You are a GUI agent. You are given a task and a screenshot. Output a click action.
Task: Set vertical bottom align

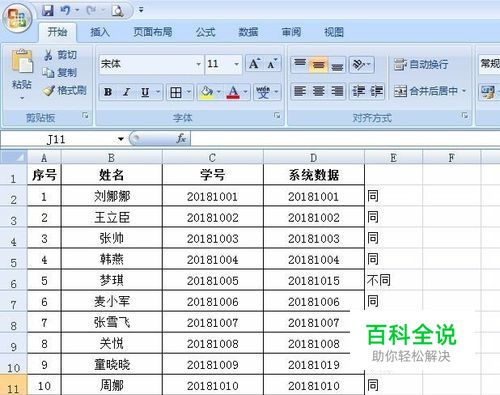tap(337, 64)
